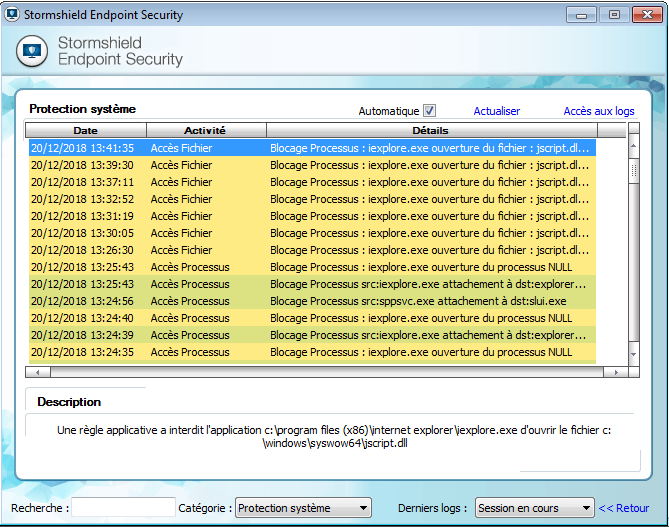This screenshot has height=527, width=669.
Task: Open the Catégorie dropdown Protection système
Action: pyautogui.click(x=303, y=508)
